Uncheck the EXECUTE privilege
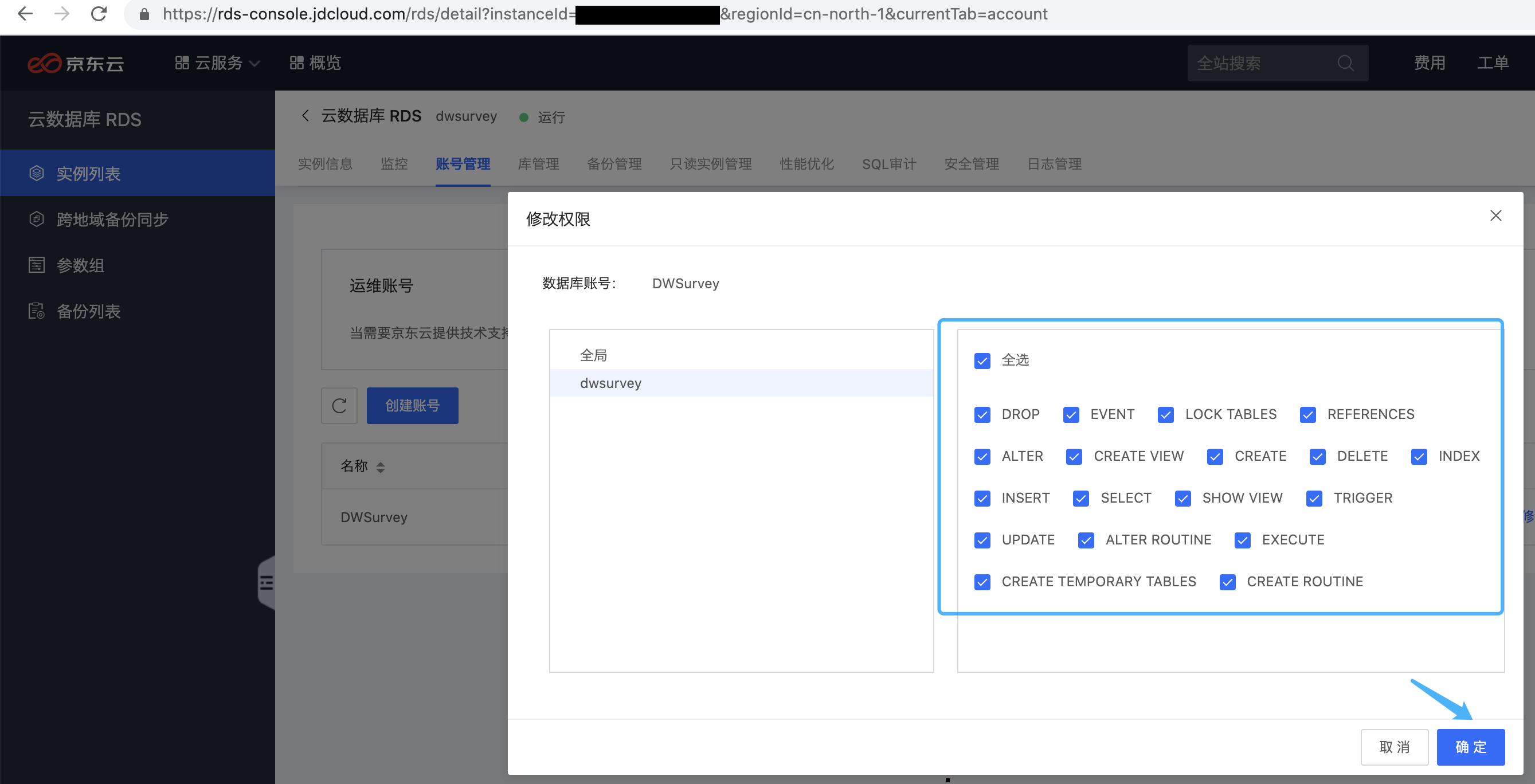The image size is (1535, 784). coord(1243,540)
